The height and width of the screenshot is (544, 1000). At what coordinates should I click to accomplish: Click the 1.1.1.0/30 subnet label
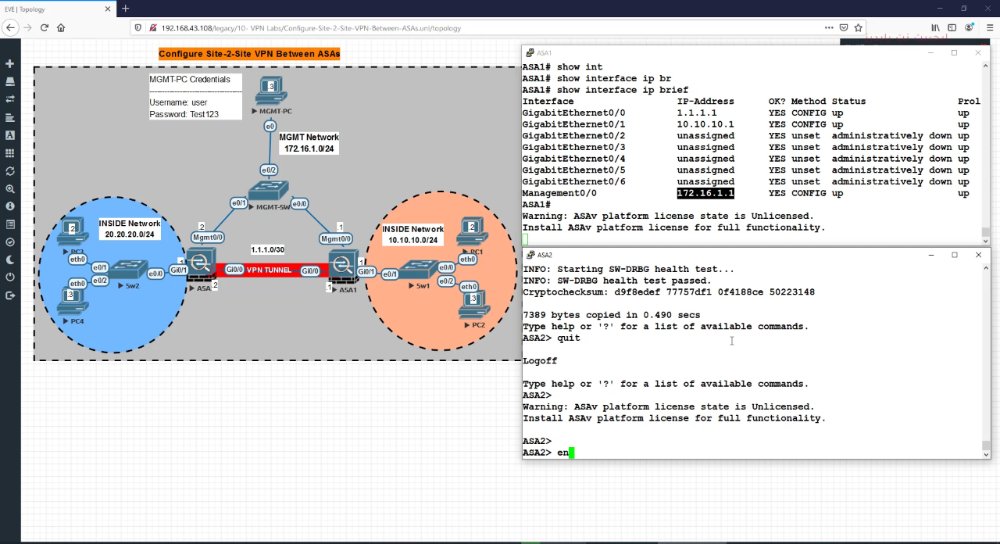click(267, 250)
